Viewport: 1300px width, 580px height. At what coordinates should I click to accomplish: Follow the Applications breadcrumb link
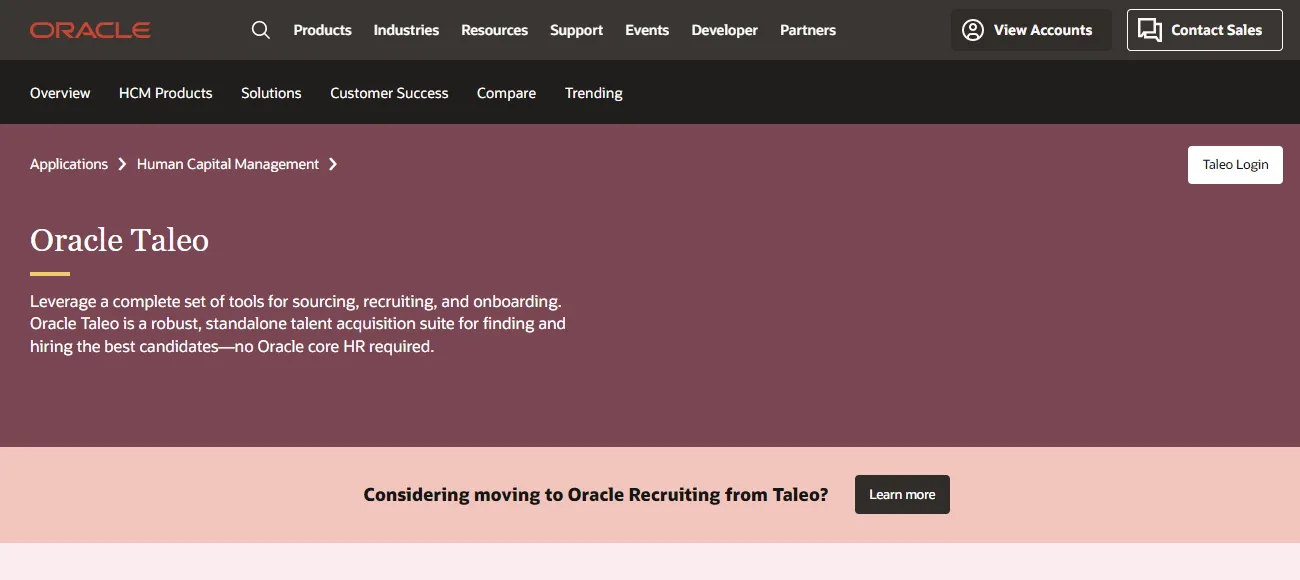pos(69,164)
